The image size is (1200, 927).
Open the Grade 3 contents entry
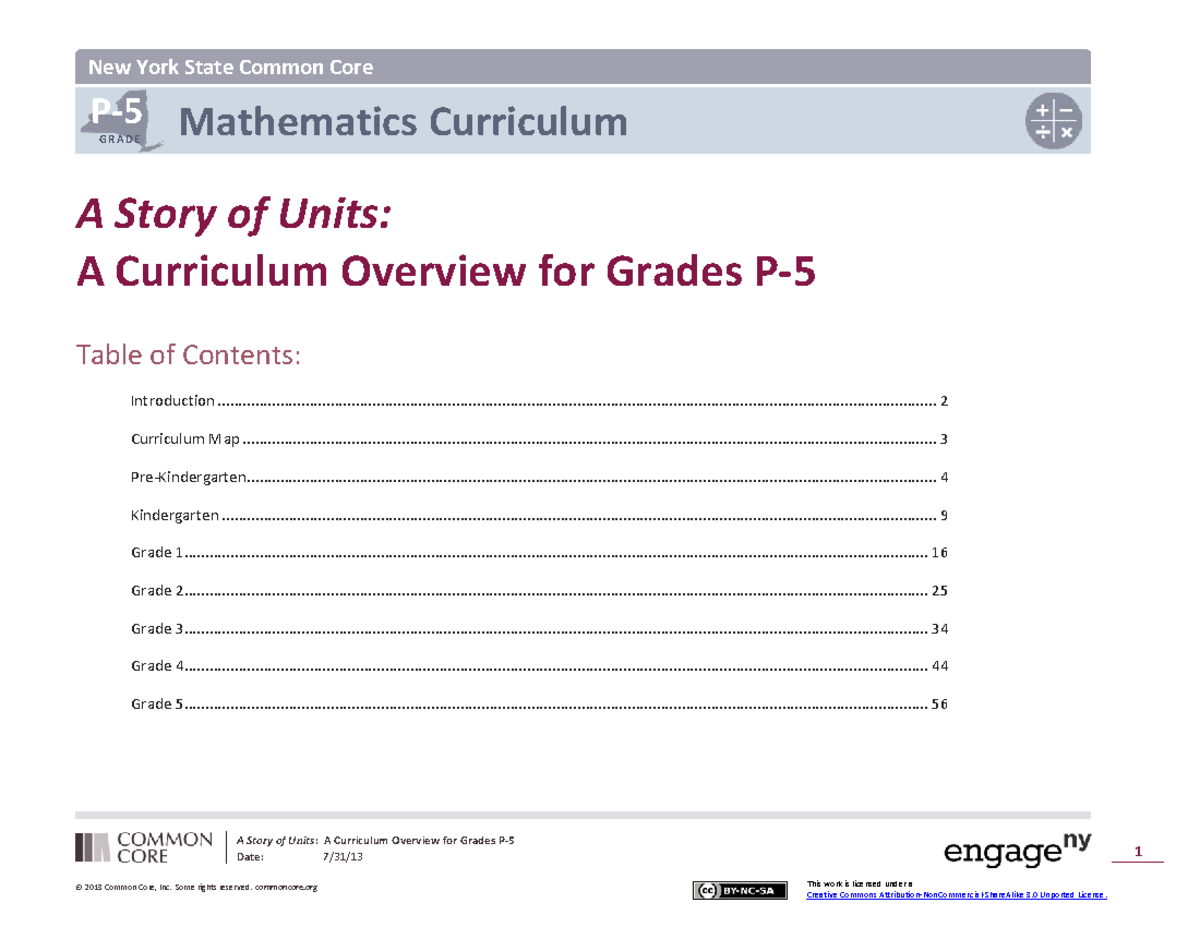click(157, 628)
